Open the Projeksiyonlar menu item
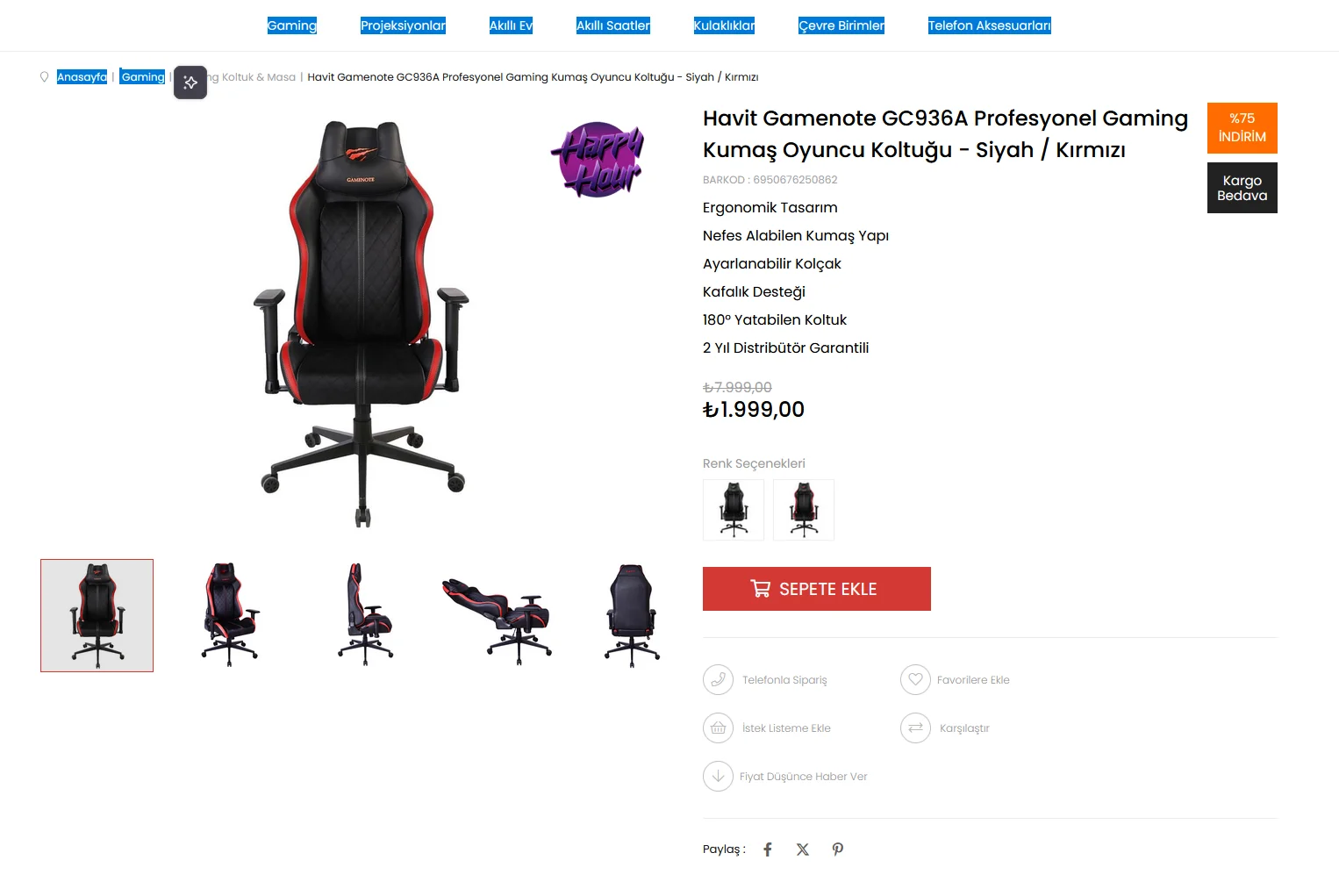This screenshot has height=896, width=1339. (404, 25)
